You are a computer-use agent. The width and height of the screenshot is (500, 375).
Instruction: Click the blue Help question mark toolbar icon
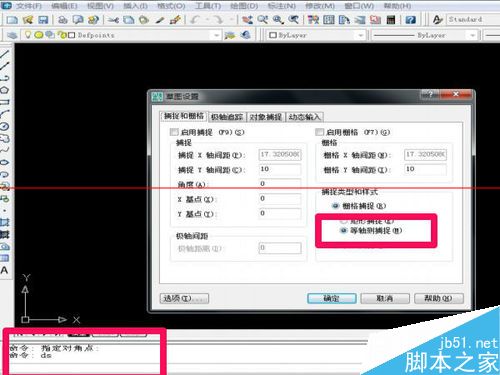tap(411, 20)
